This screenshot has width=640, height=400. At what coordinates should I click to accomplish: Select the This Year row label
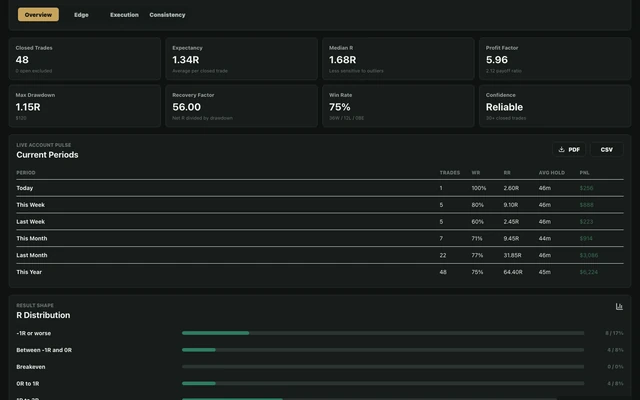(x=29, y=272)
